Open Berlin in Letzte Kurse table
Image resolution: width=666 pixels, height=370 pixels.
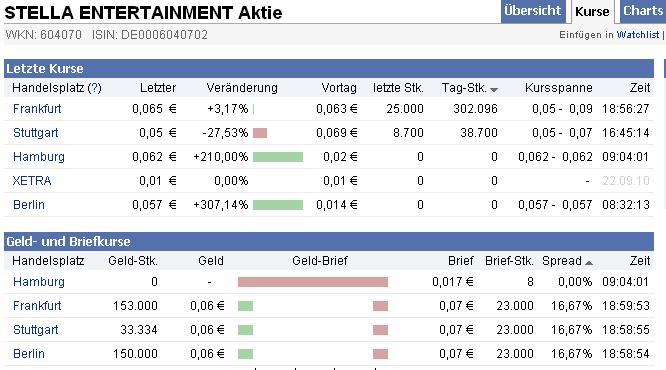click(x=28, y=205)
